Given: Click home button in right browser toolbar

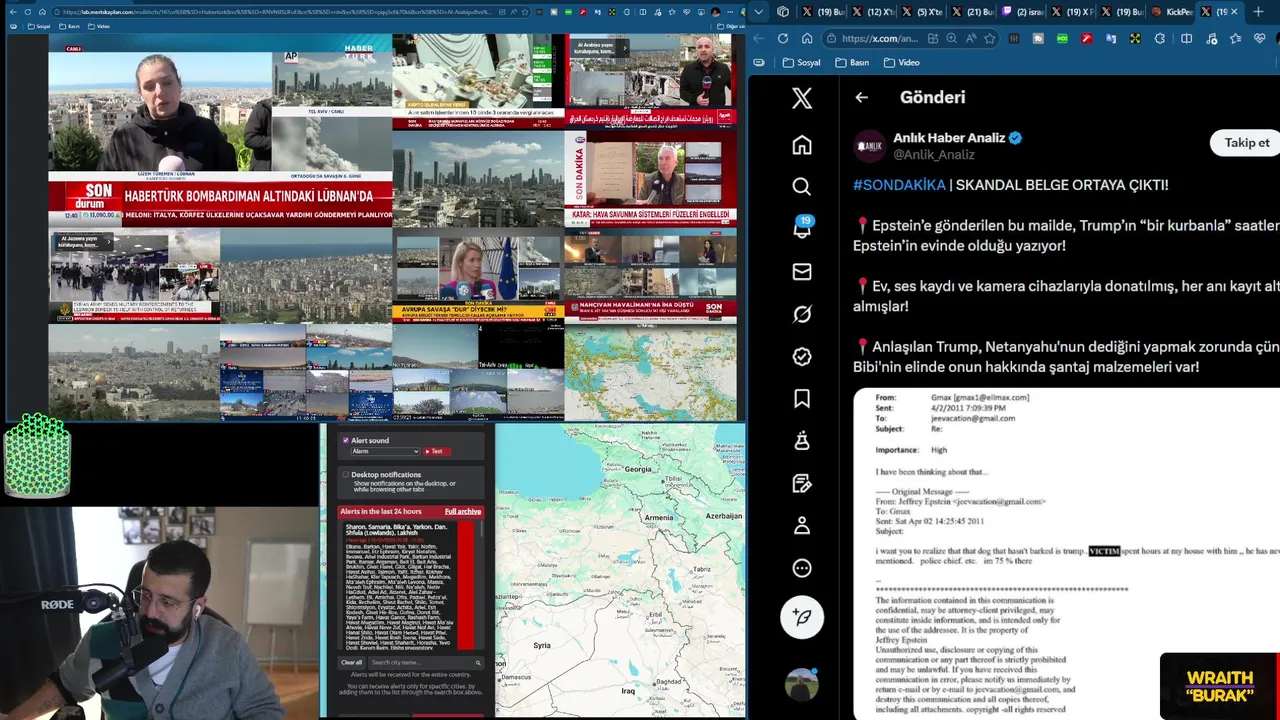Looking at the screenshot, I should 807,39.
